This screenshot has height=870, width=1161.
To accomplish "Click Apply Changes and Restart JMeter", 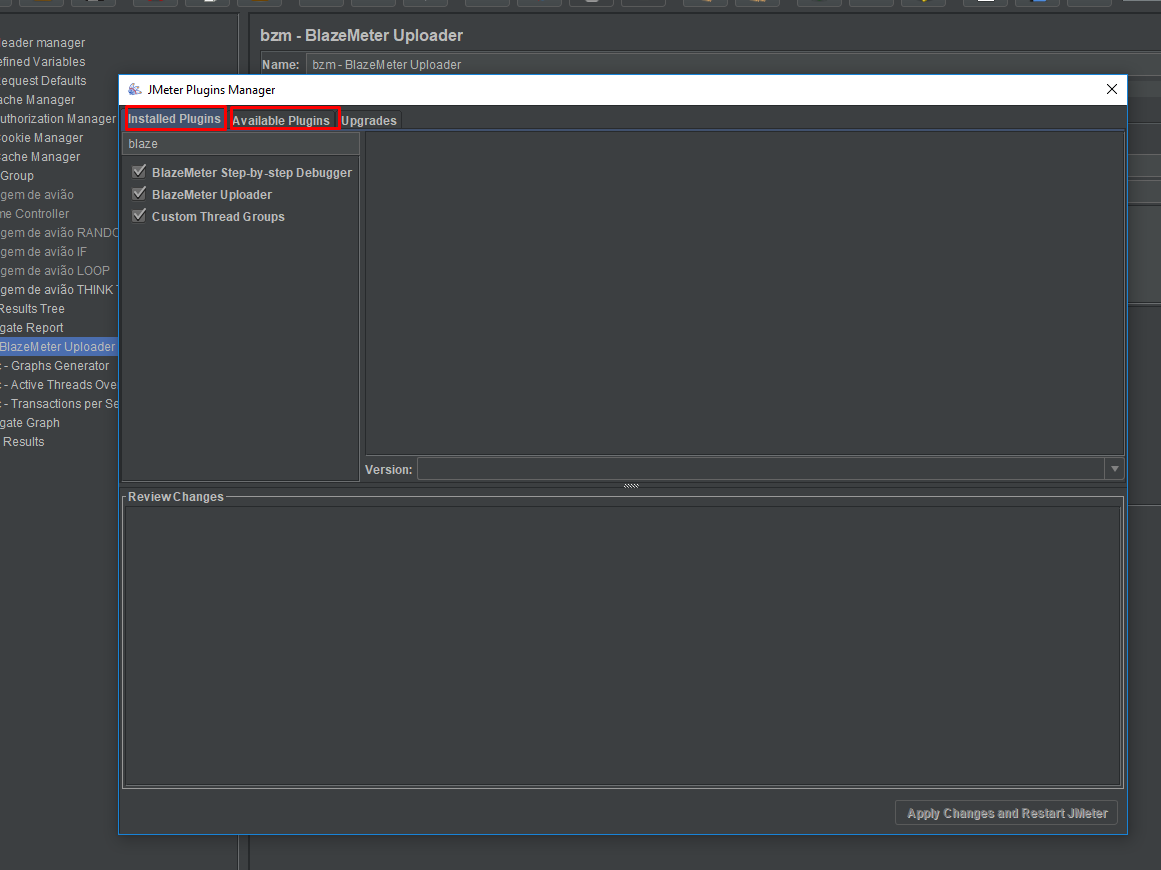I will [x=1006, y=813].
